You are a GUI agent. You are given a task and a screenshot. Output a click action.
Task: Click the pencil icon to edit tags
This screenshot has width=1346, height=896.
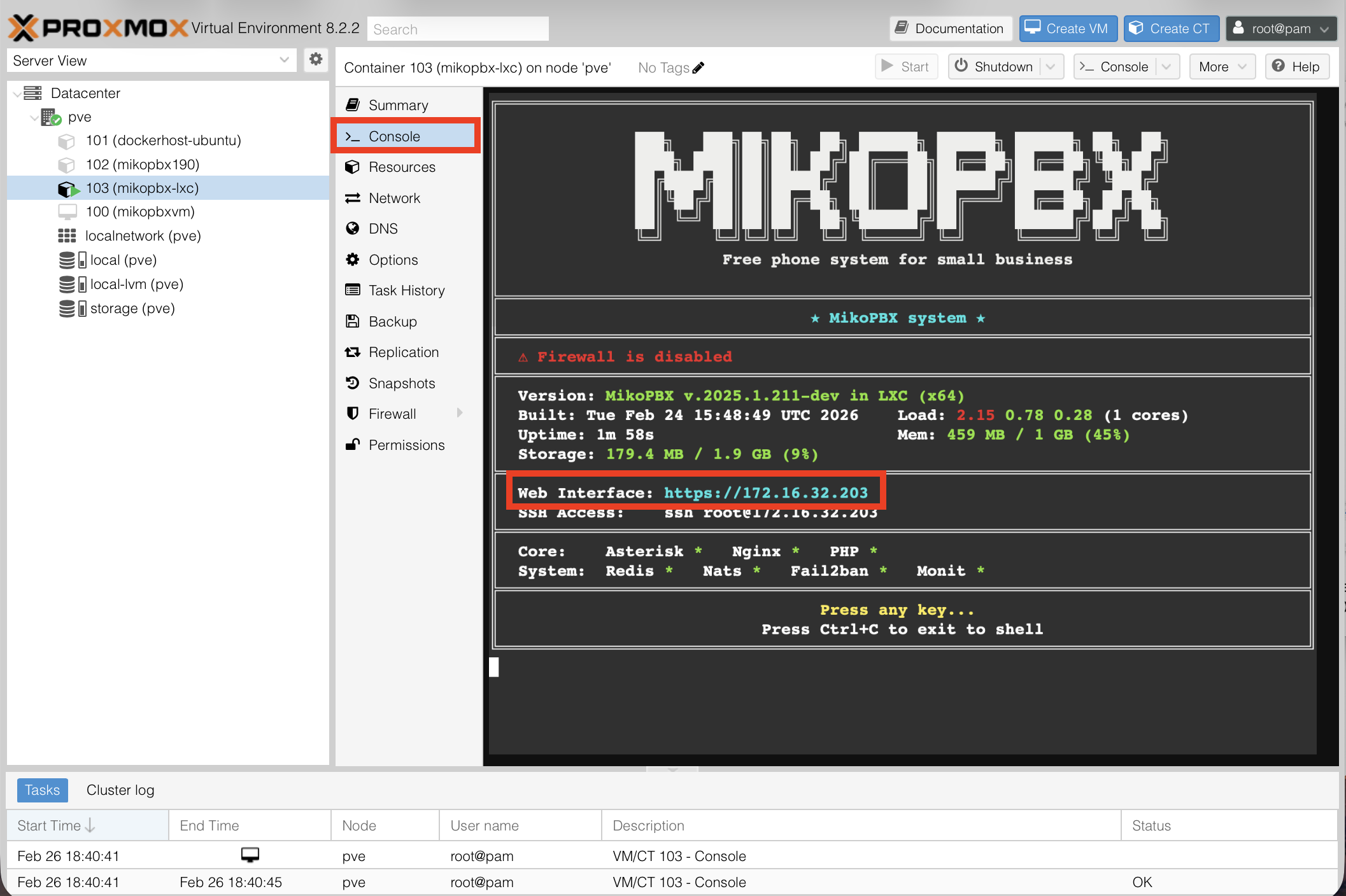coord(698,67)
